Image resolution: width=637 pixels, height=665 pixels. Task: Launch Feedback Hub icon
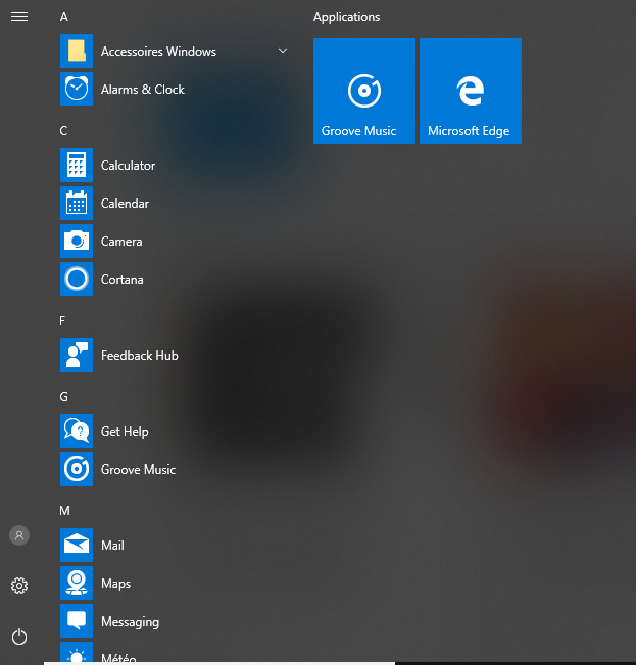76,355
